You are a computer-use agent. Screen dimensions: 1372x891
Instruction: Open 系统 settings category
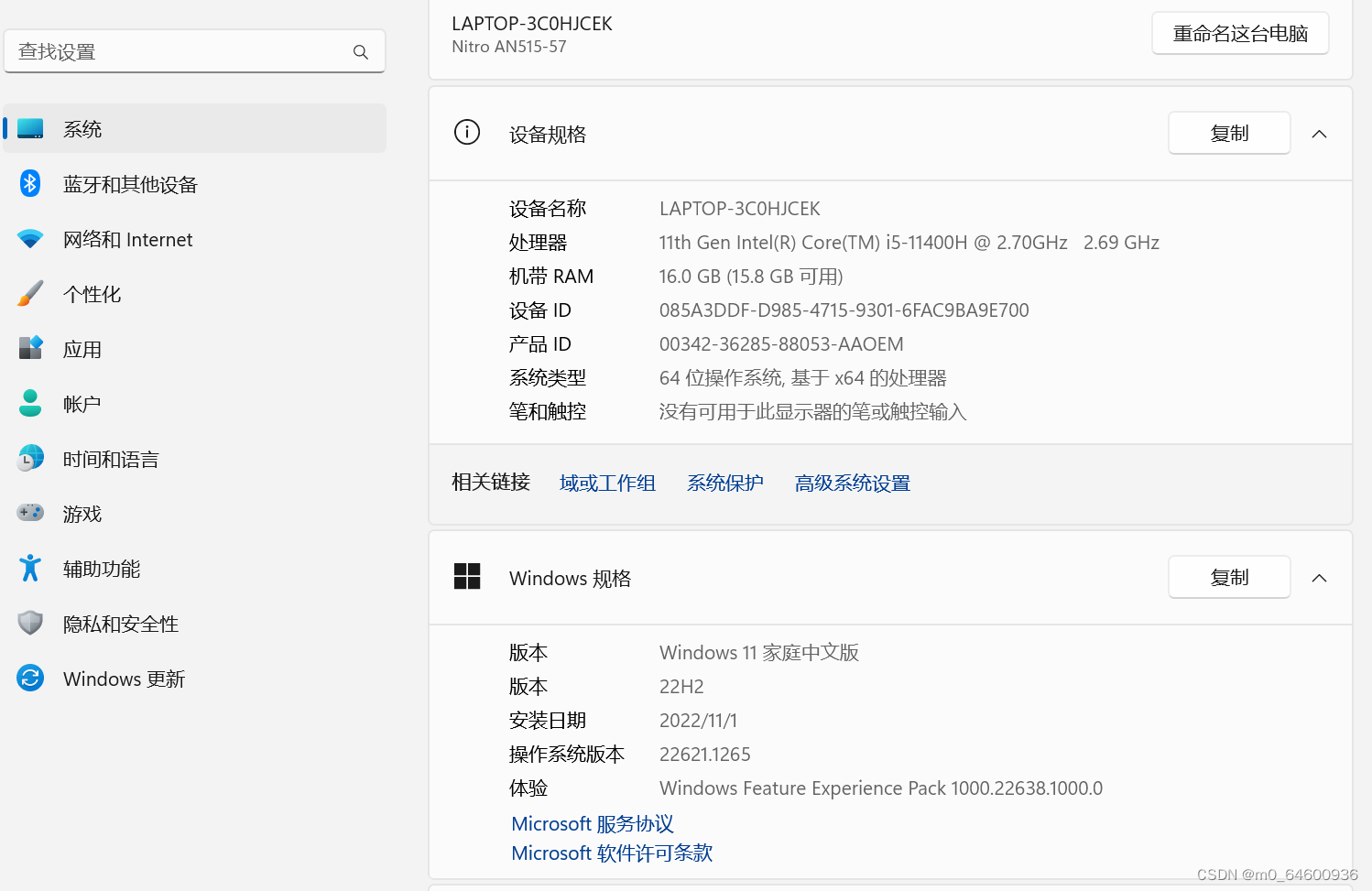click(x=195, y=128)
